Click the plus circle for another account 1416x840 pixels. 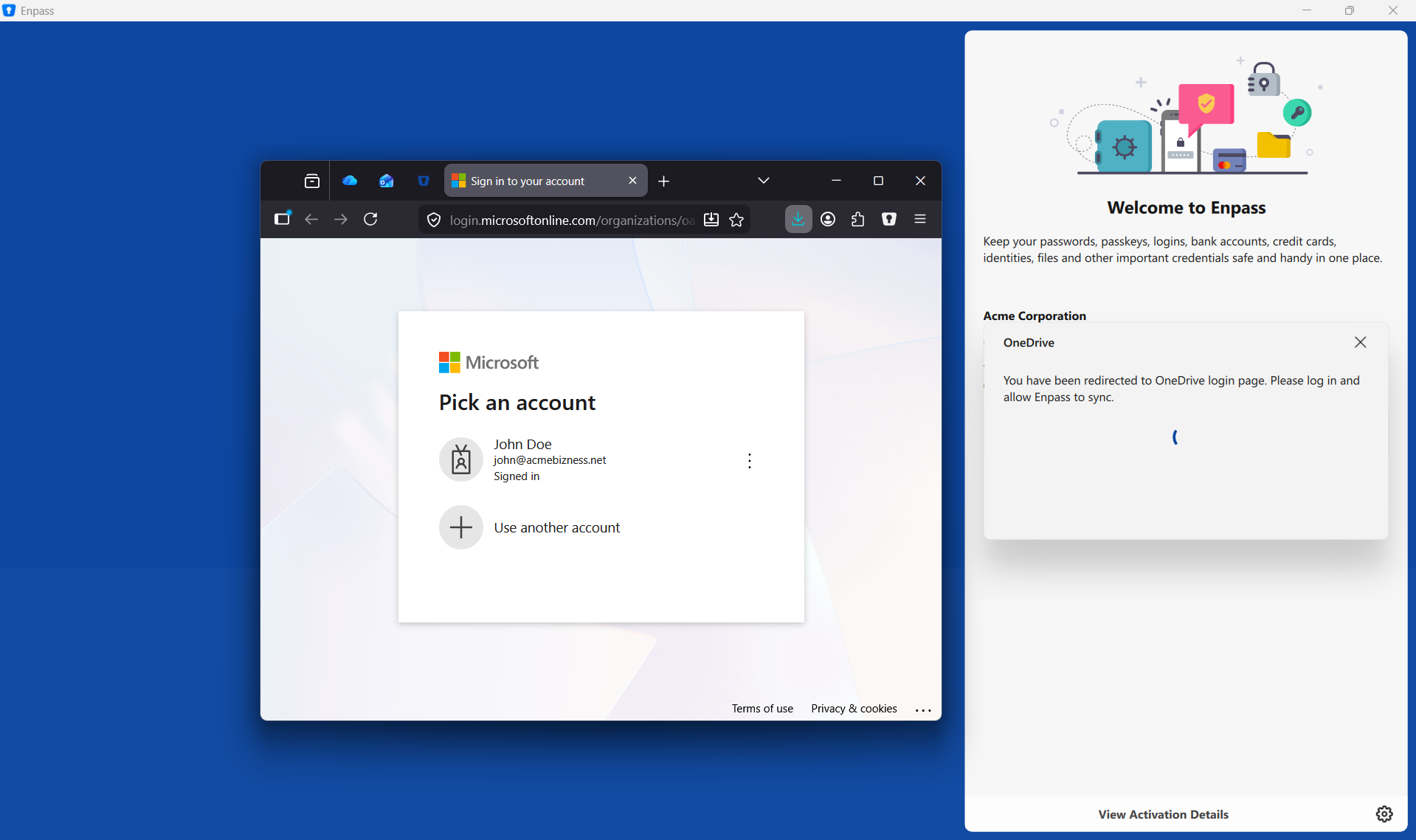tap(461, 527)
